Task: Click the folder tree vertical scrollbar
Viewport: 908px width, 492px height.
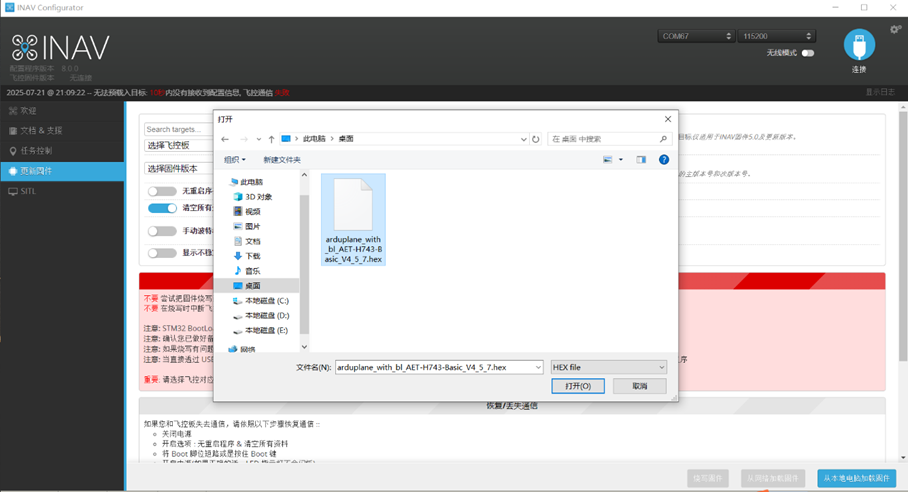Action: coord(304,260)
